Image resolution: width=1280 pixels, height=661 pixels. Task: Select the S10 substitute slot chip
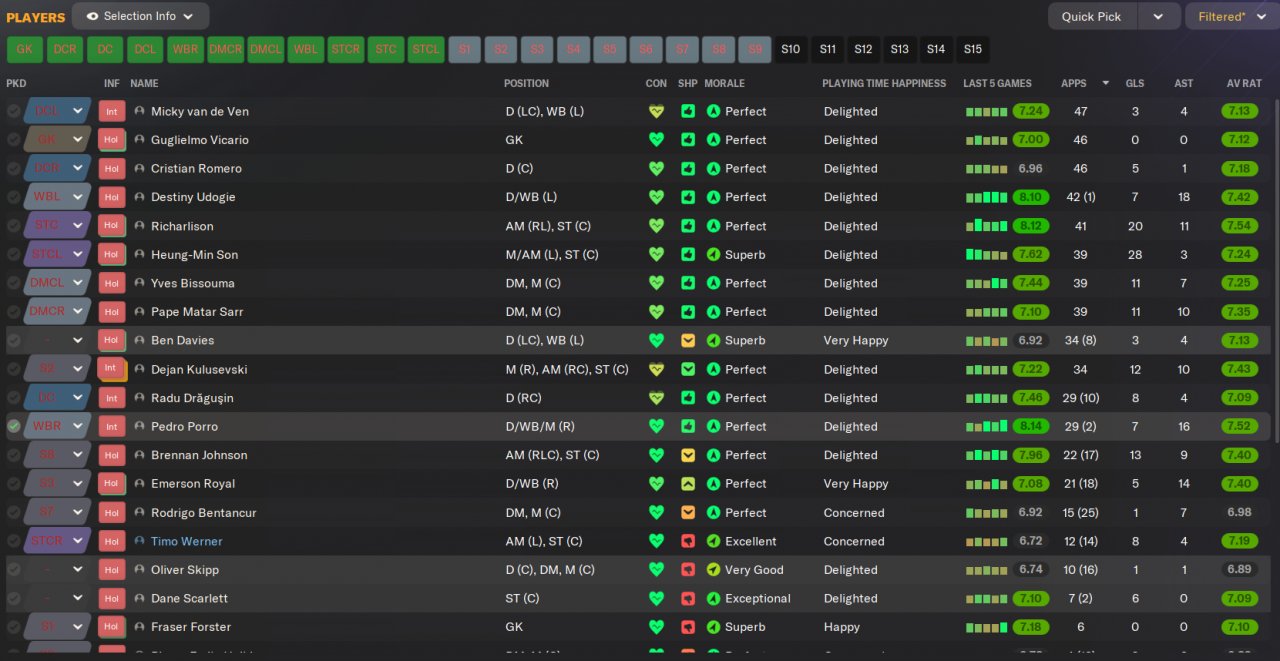tap(791, 49)
